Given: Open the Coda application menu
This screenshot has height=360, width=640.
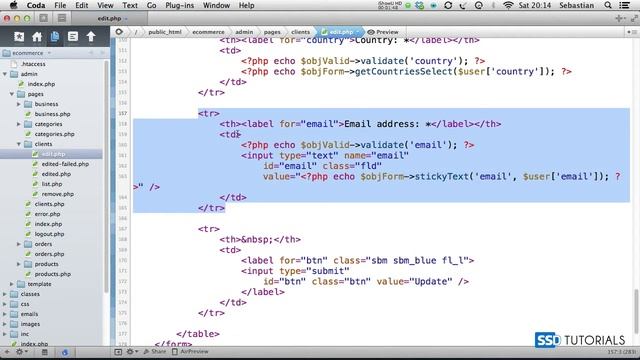Looking at the screenshot, I should (x=36, y=5).
